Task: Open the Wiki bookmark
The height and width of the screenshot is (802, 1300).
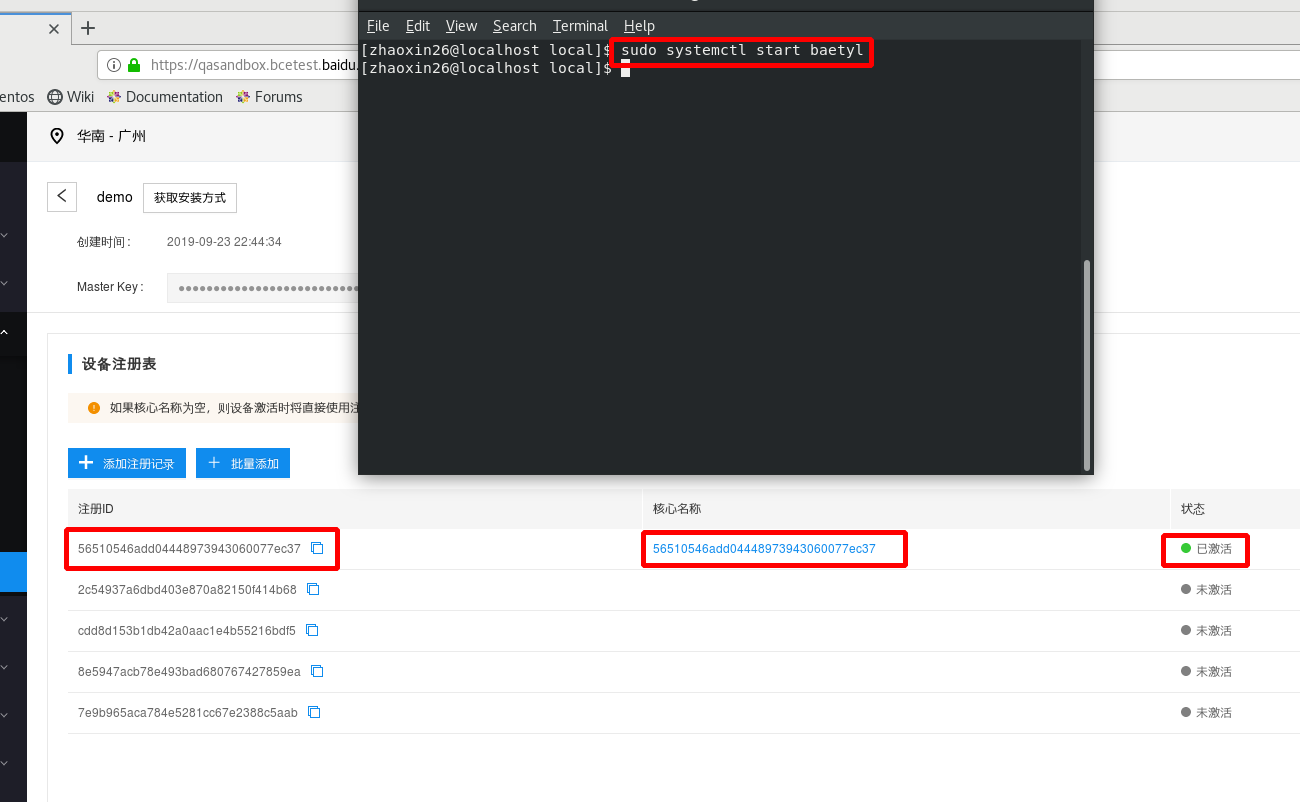Action: pos(71,97)
